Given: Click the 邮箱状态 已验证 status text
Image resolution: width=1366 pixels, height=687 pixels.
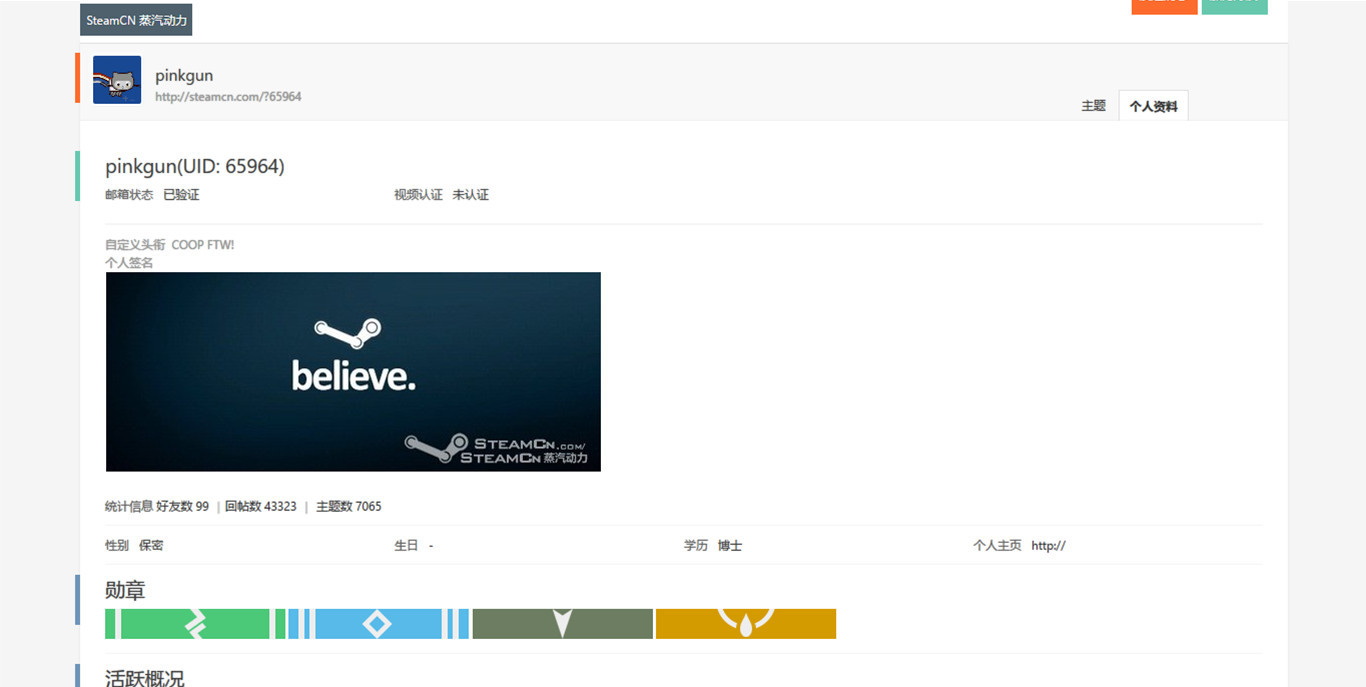Looking at the screenshot, I should [152, 195].
